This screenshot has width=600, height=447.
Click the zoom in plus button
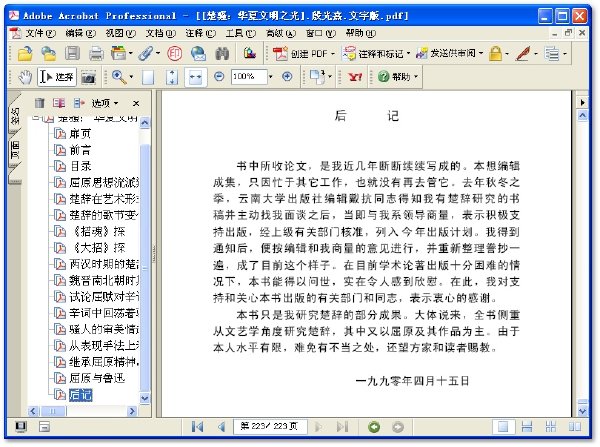tap(287, 77)
